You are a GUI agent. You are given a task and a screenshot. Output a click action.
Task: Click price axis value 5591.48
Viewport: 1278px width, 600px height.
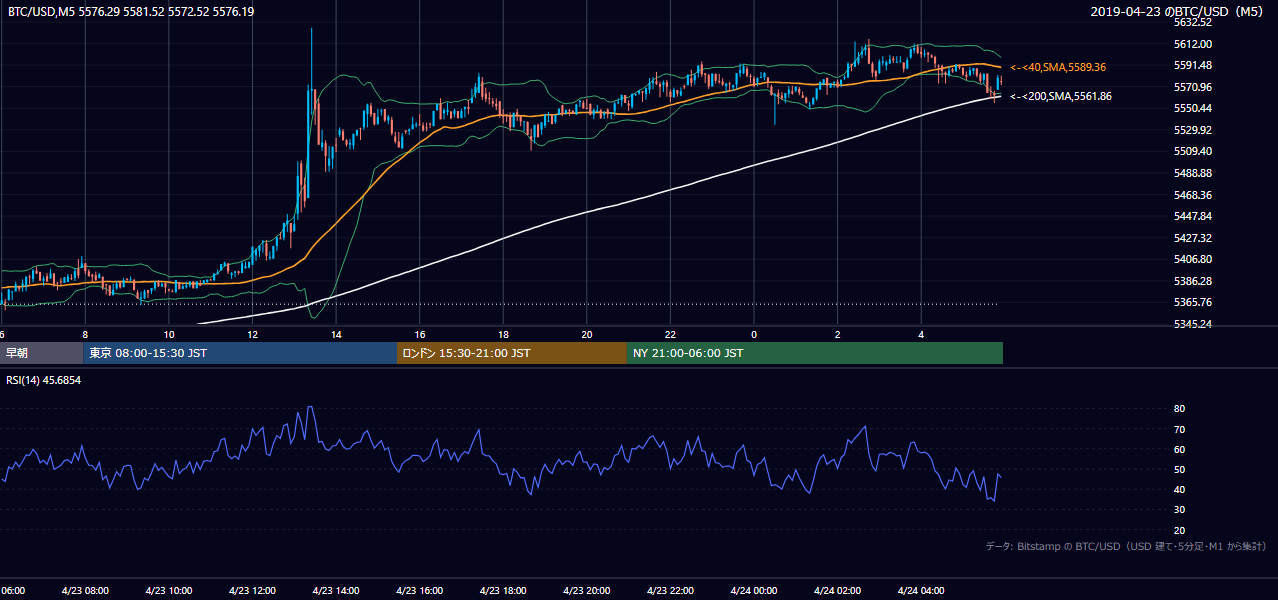[x=1193, y=65]
